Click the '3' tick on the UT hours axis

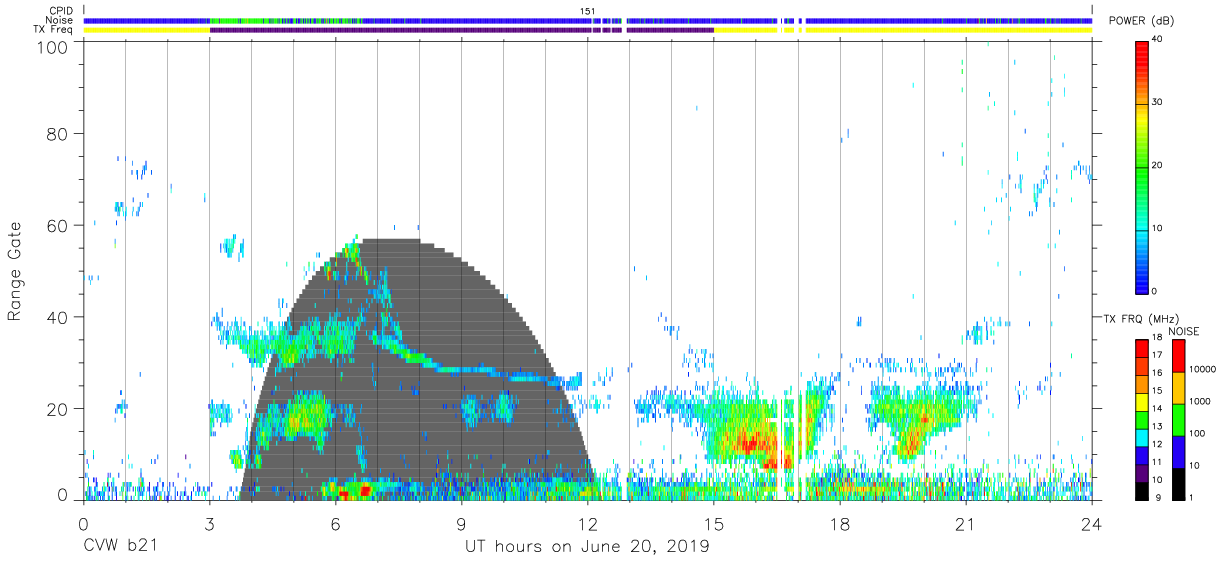(209, 522)
